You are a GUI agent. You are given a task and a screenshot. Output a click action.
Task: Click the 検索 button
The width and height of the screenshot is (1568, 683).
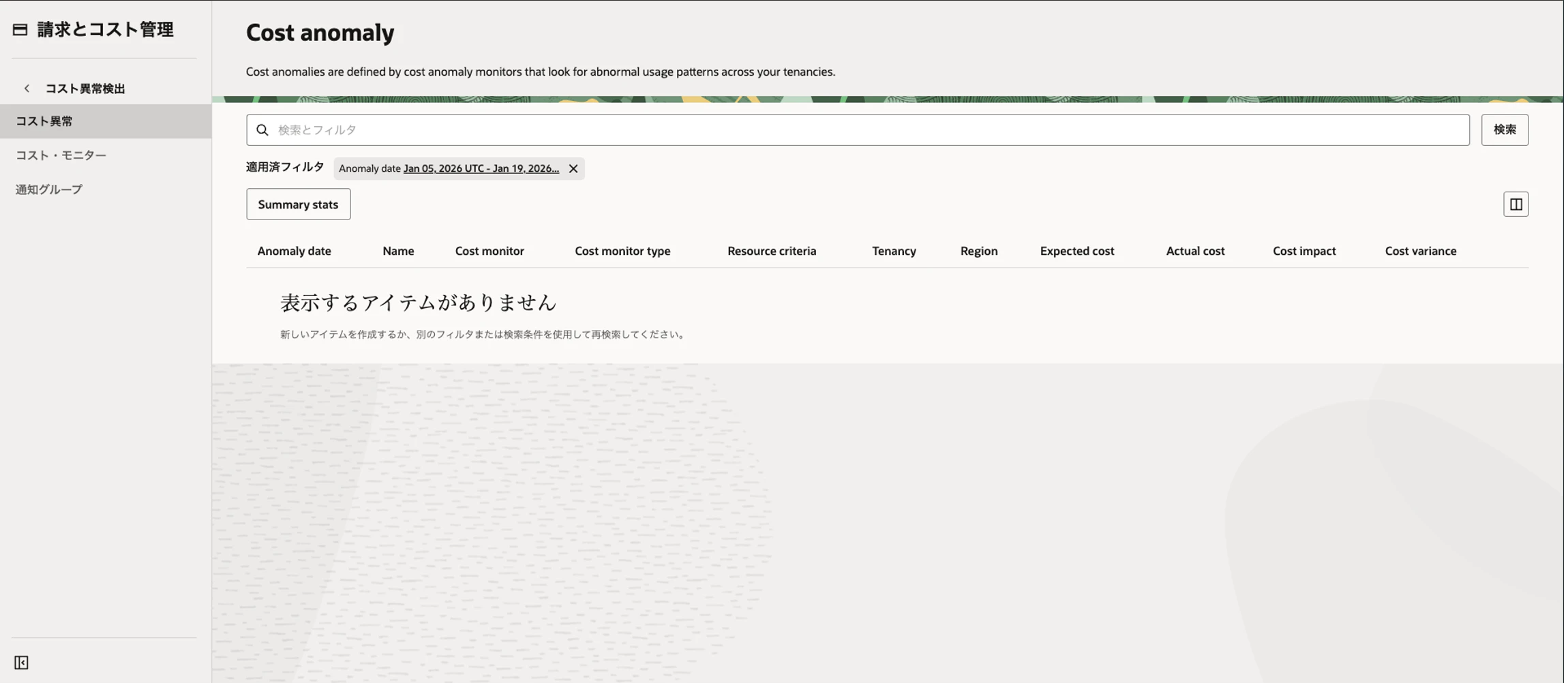pyautogui.click(x=1505, y=130)
